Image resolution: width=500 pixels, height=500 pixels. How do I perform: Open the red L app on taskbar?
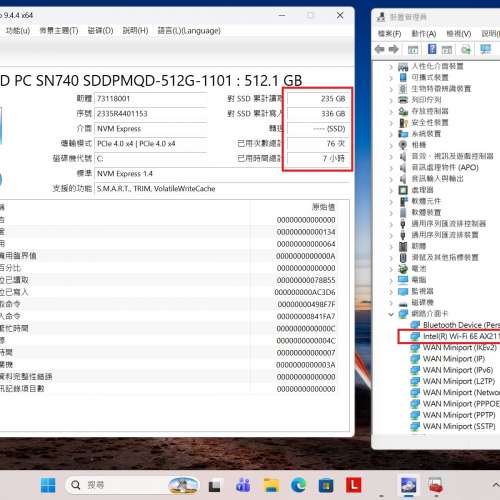pos(353,485)
